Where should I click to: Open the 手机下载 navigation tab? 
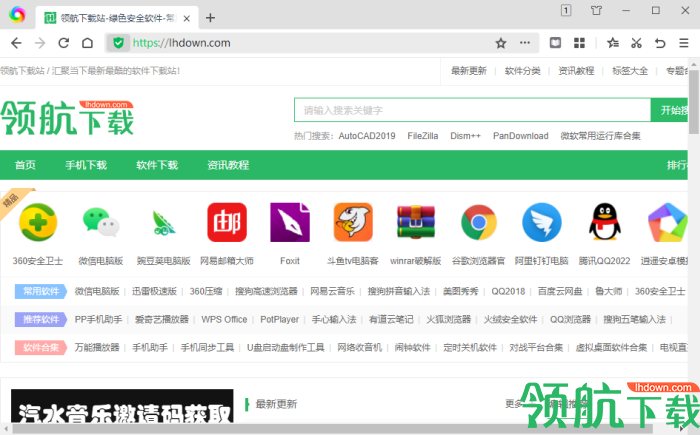click(86, 165)
